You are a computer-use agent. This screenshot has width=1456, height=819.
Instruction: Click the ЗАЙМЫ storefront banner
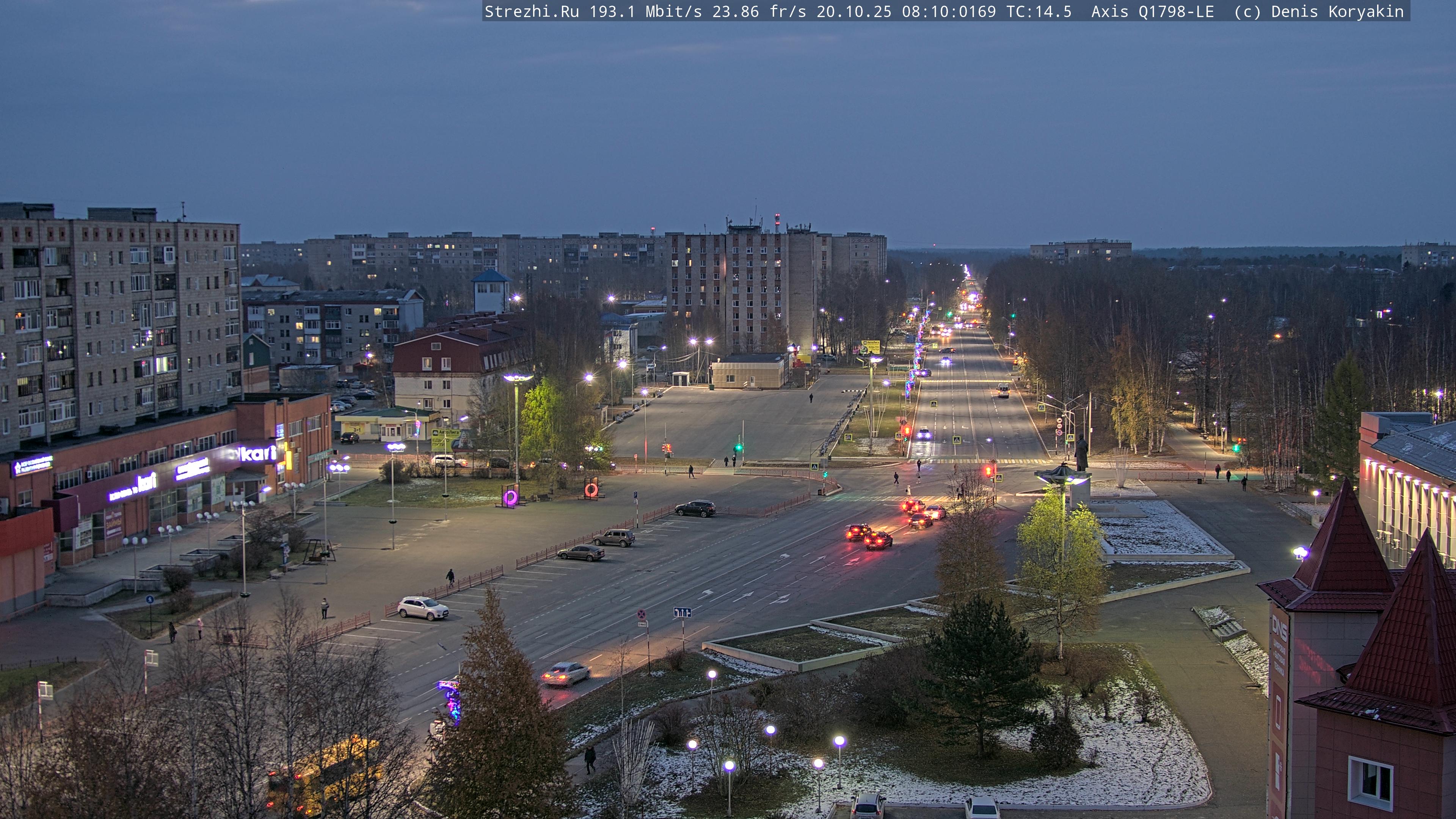[x=113, y=524]
